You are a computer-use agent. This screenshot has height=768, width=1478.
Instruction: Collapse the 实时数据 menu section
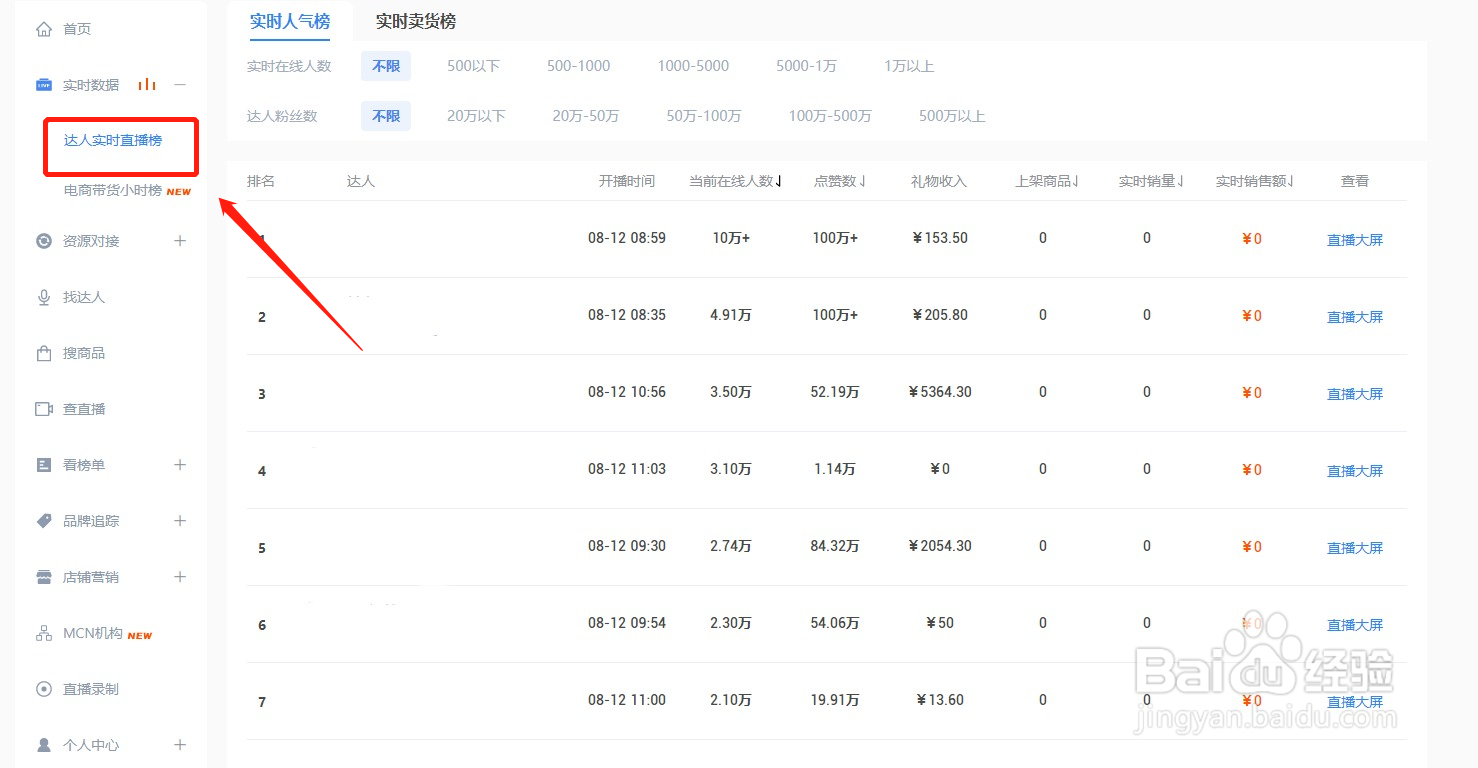coord(180,85)
